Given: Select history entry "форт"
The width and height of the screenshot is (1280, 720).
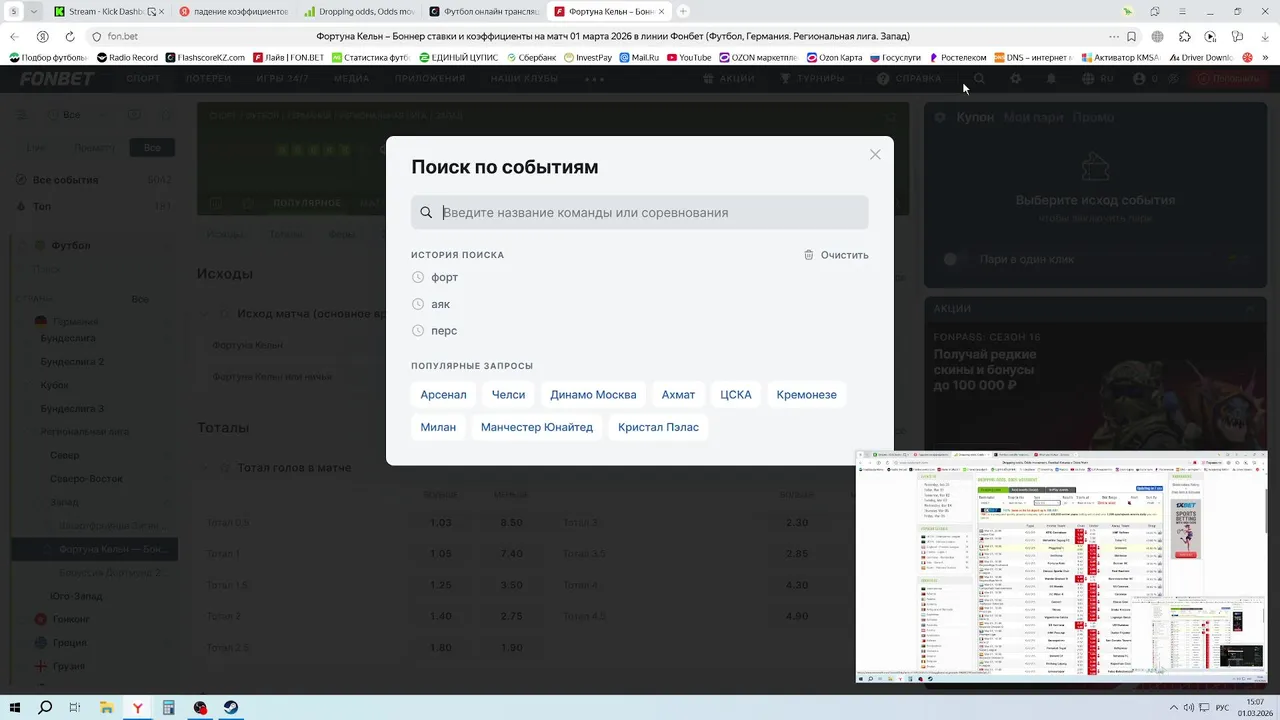Looking at the screenshot, I should (444, 277).
